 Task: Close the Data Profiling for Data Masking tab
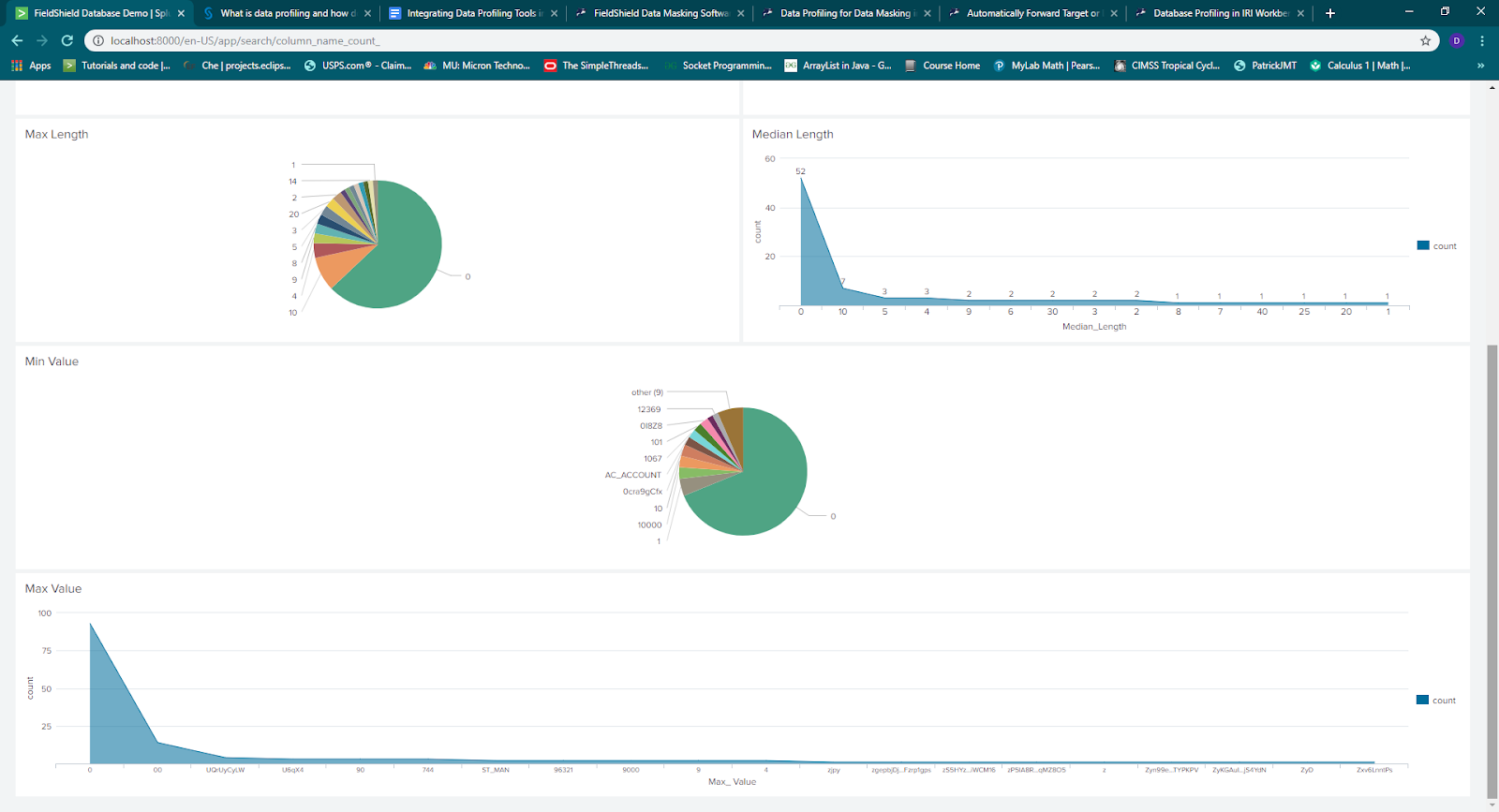928,13
